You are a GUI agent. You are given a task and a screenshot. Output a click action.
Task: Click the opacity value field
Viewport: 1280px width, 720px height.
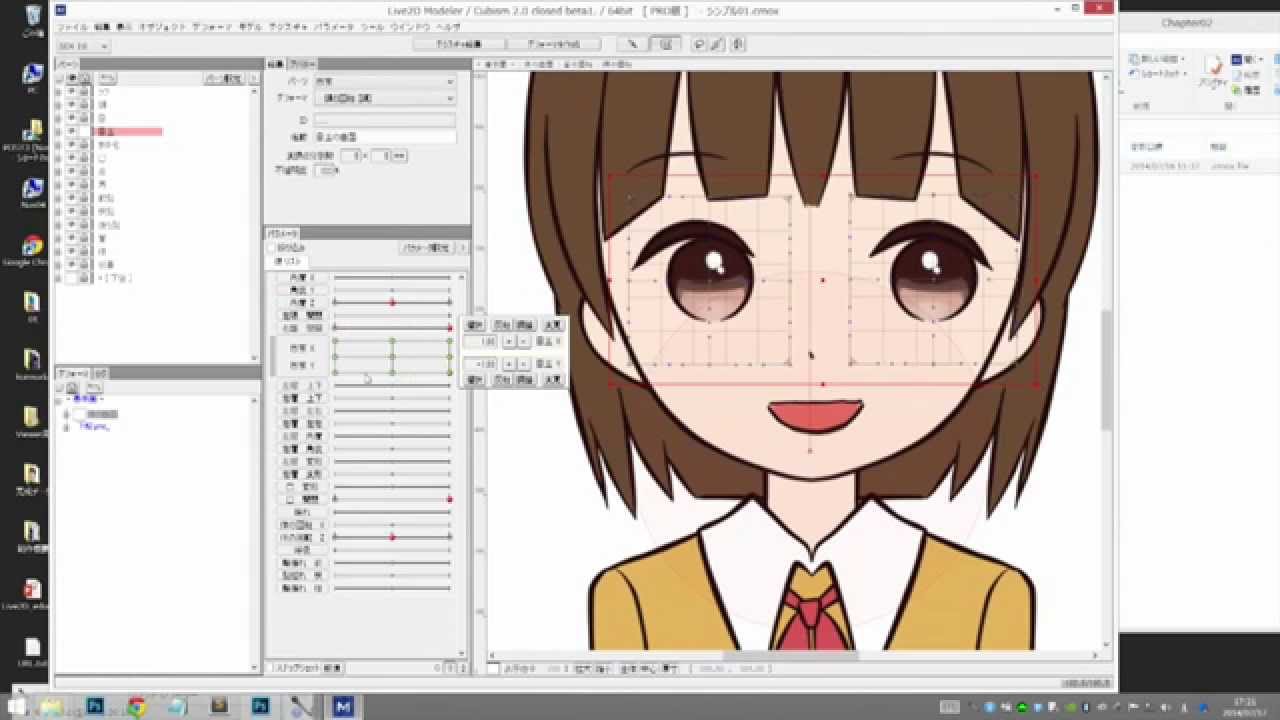326,171
